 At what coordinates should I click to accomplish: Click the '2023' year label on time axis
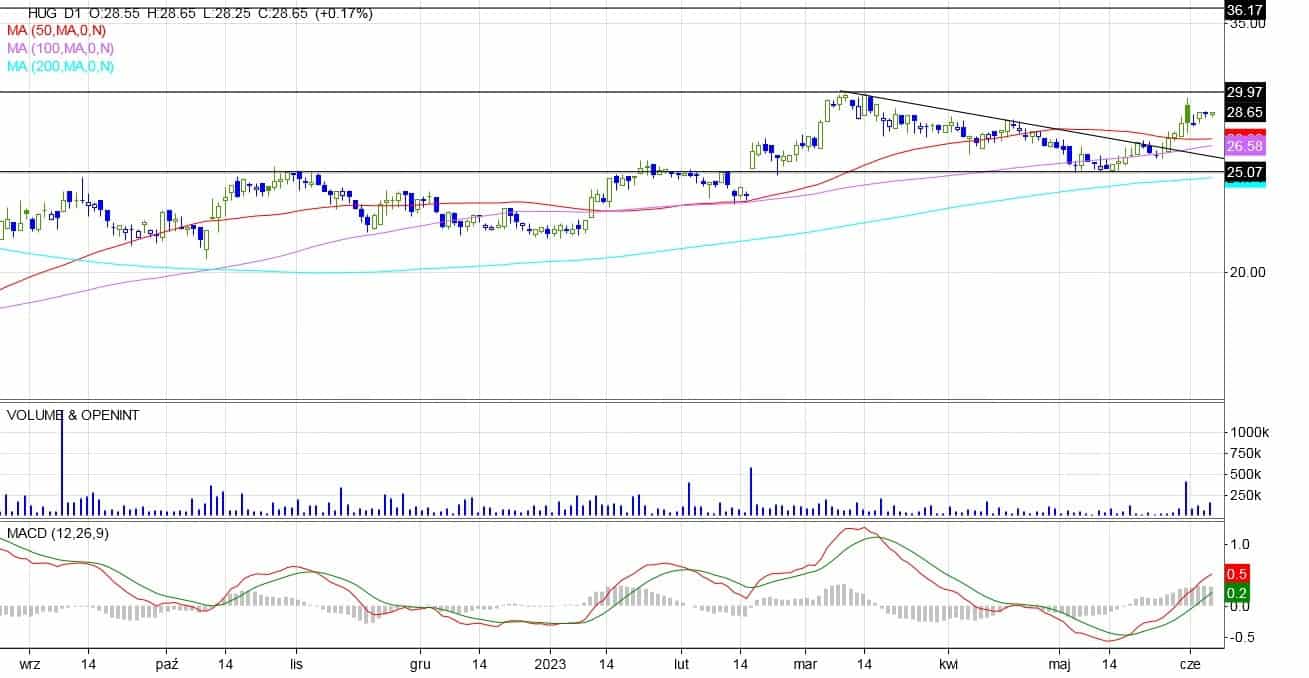coord(551,664)
